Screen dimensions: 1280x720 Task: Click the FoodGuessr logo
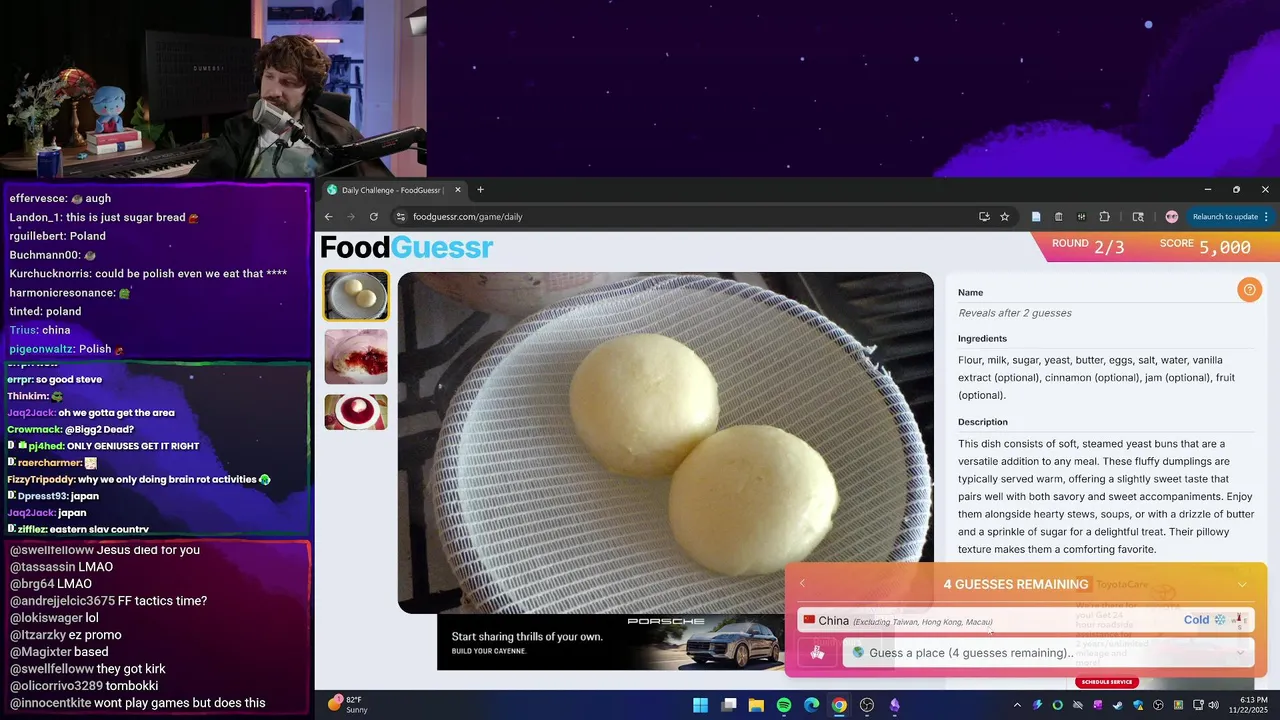click(x=406, y=247)
